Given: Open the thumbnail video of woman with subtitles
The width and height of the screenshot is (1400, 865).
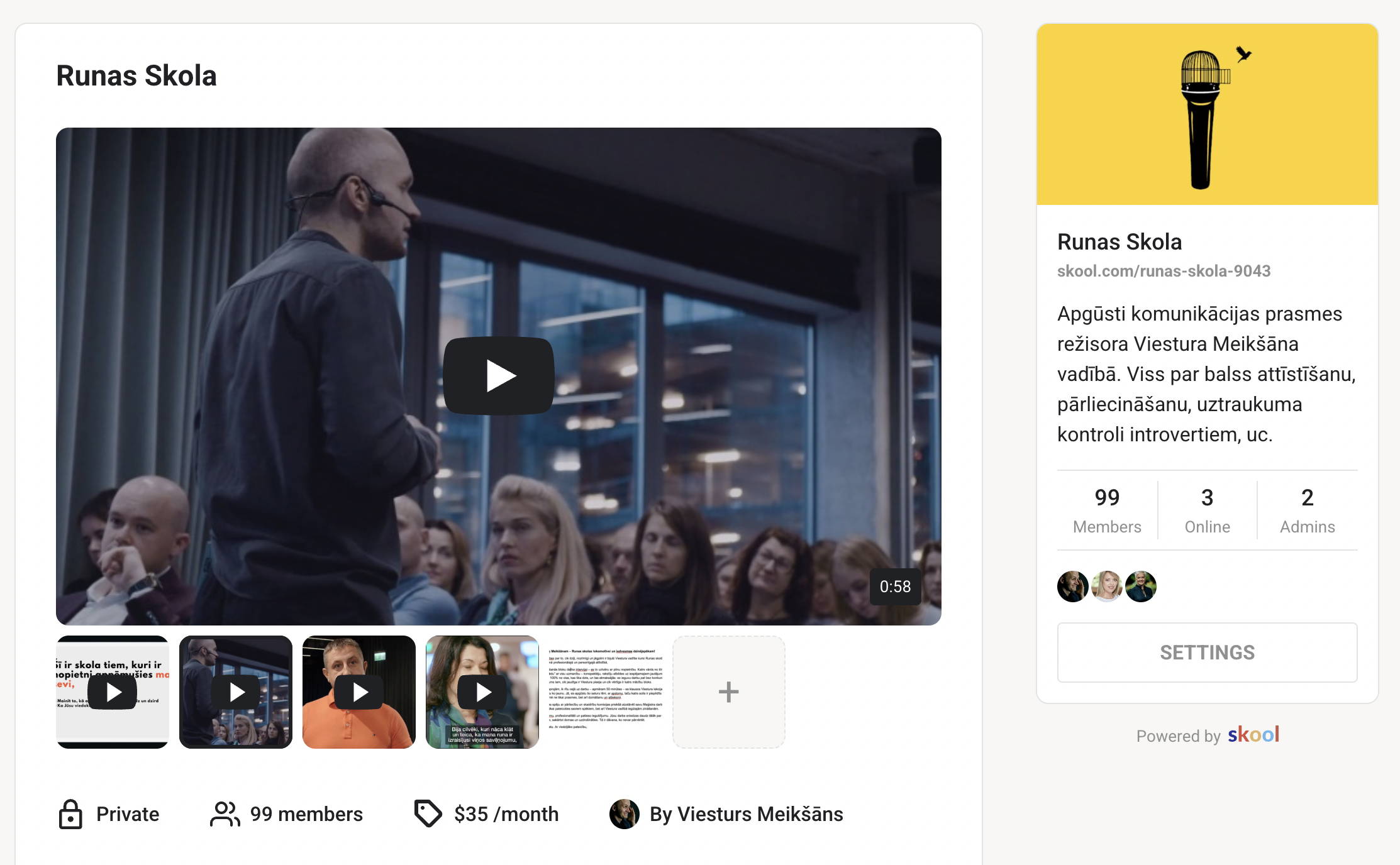Looking at the screenshot, I should click(x=482, y=691).
